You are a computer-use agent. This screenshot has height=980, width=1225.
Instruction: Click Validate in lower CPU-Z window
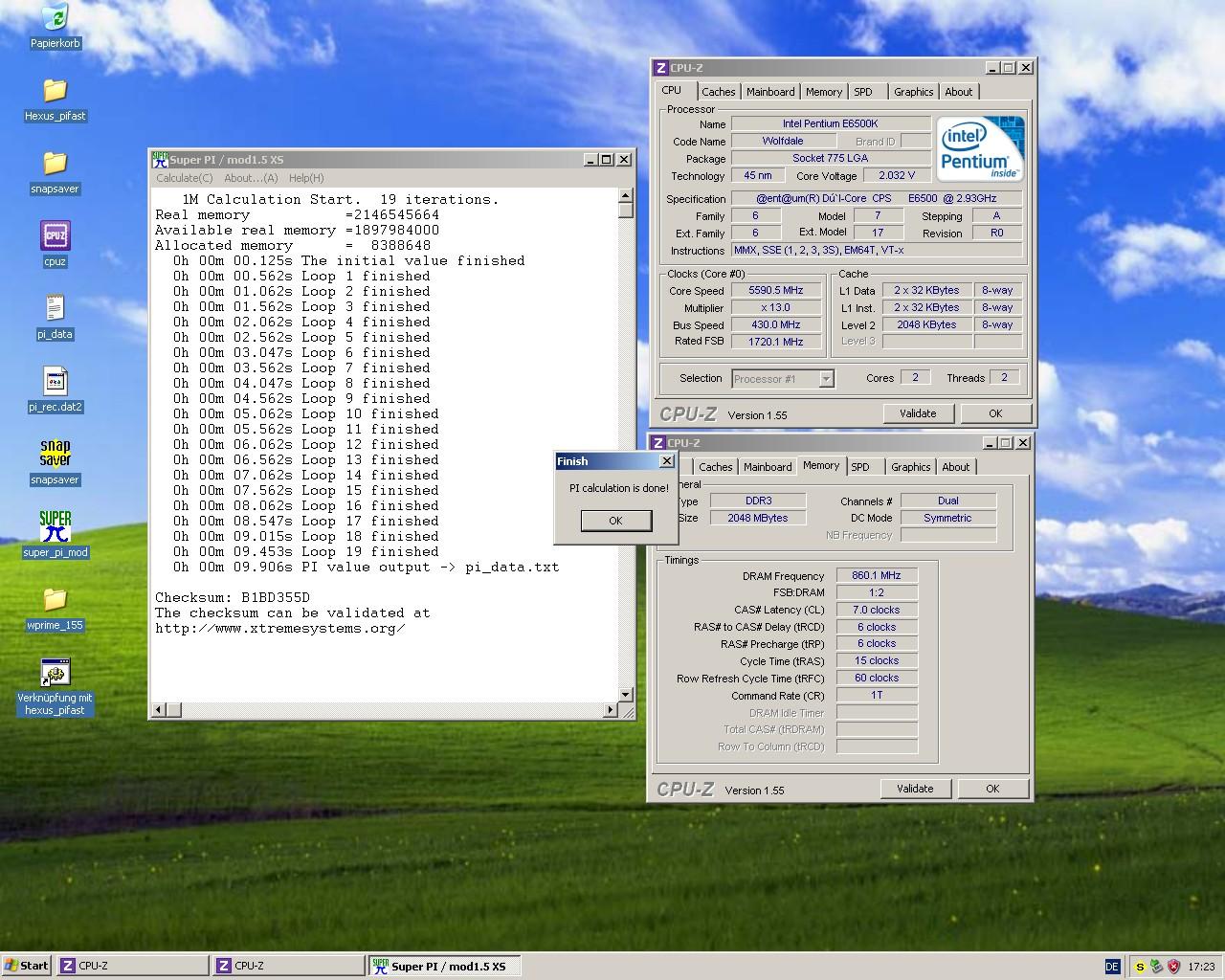915,789
